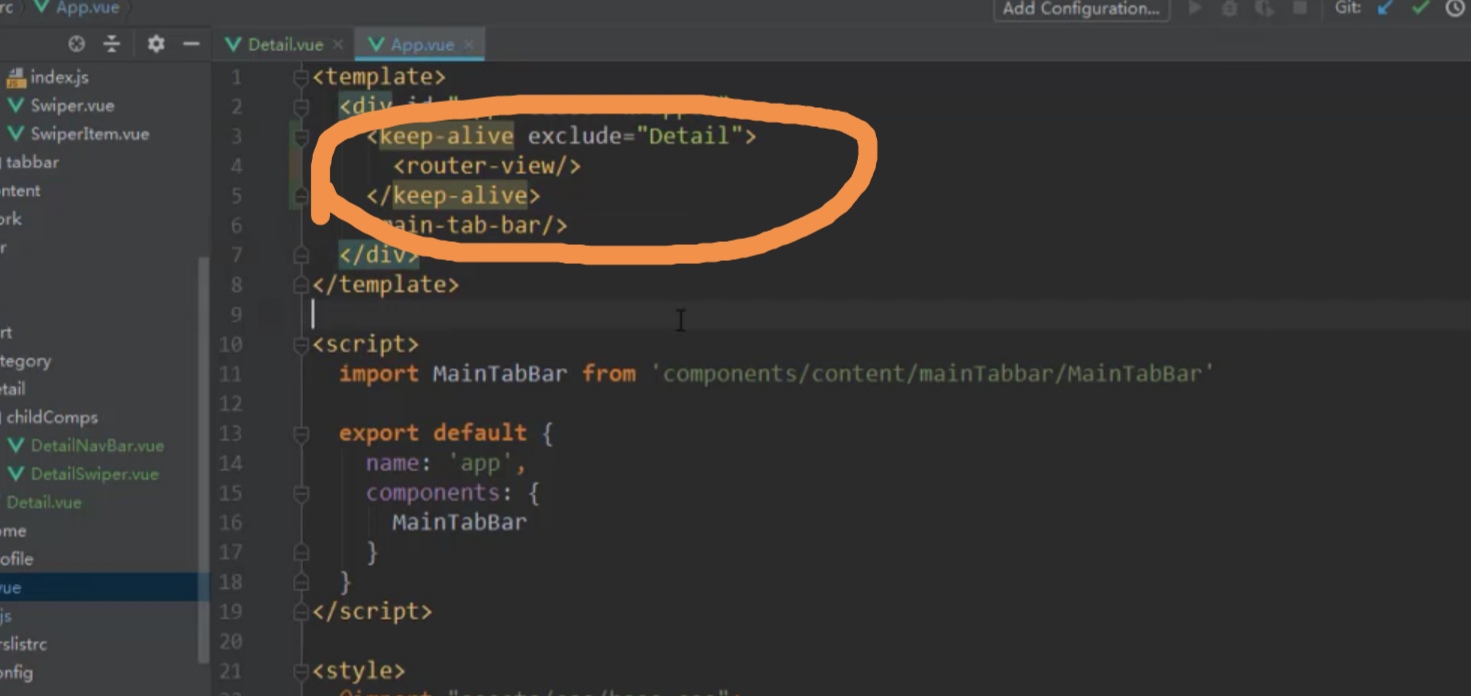Click the <router-view/> tag
The height and width of the screenshot is (696, 1471).
tap(487, 166)
